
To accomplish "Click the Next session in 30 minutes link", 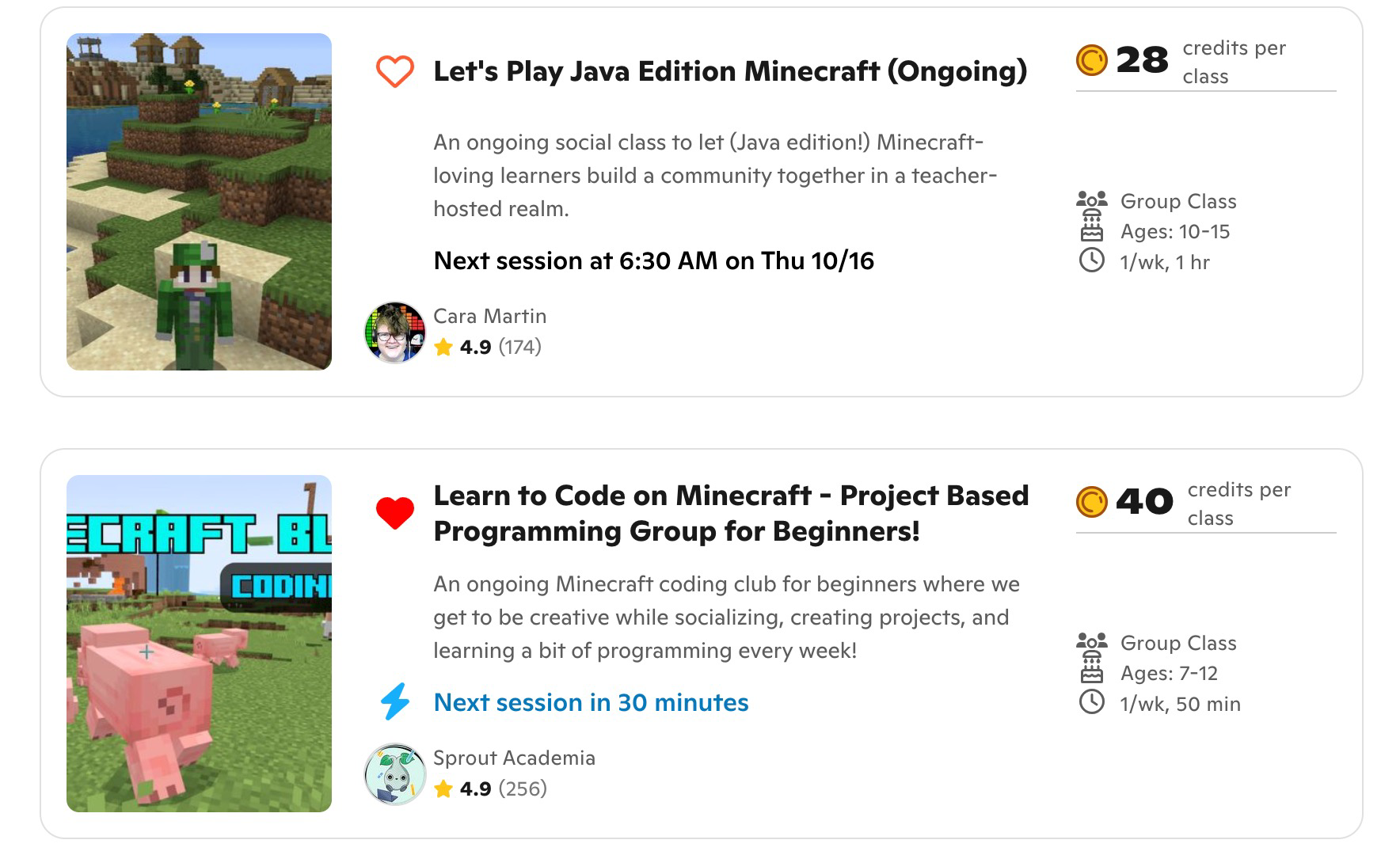I will pos(591,702).
